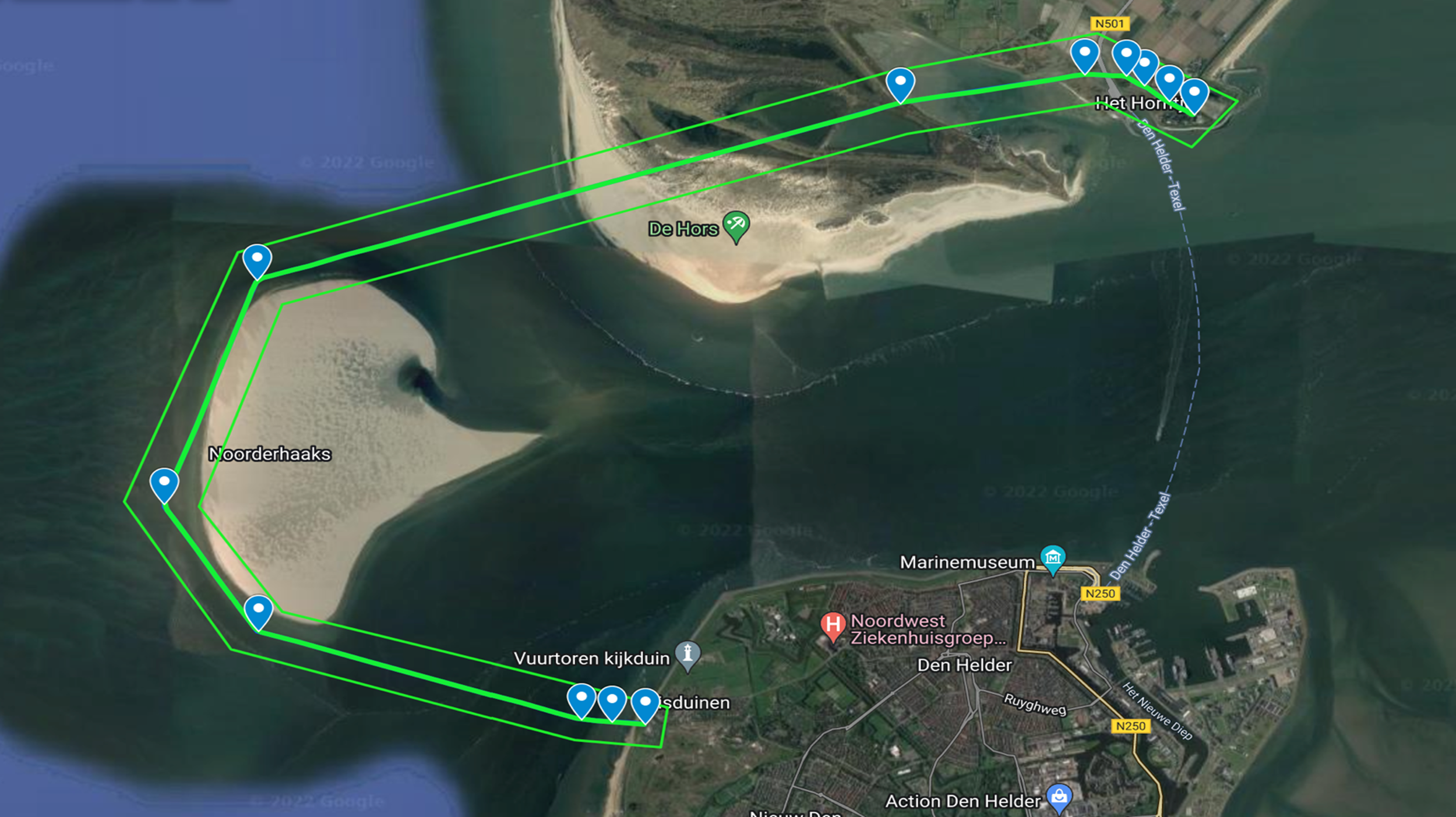
Task: Click the lone blue pin above De Hors dunes
Action: 900,86
